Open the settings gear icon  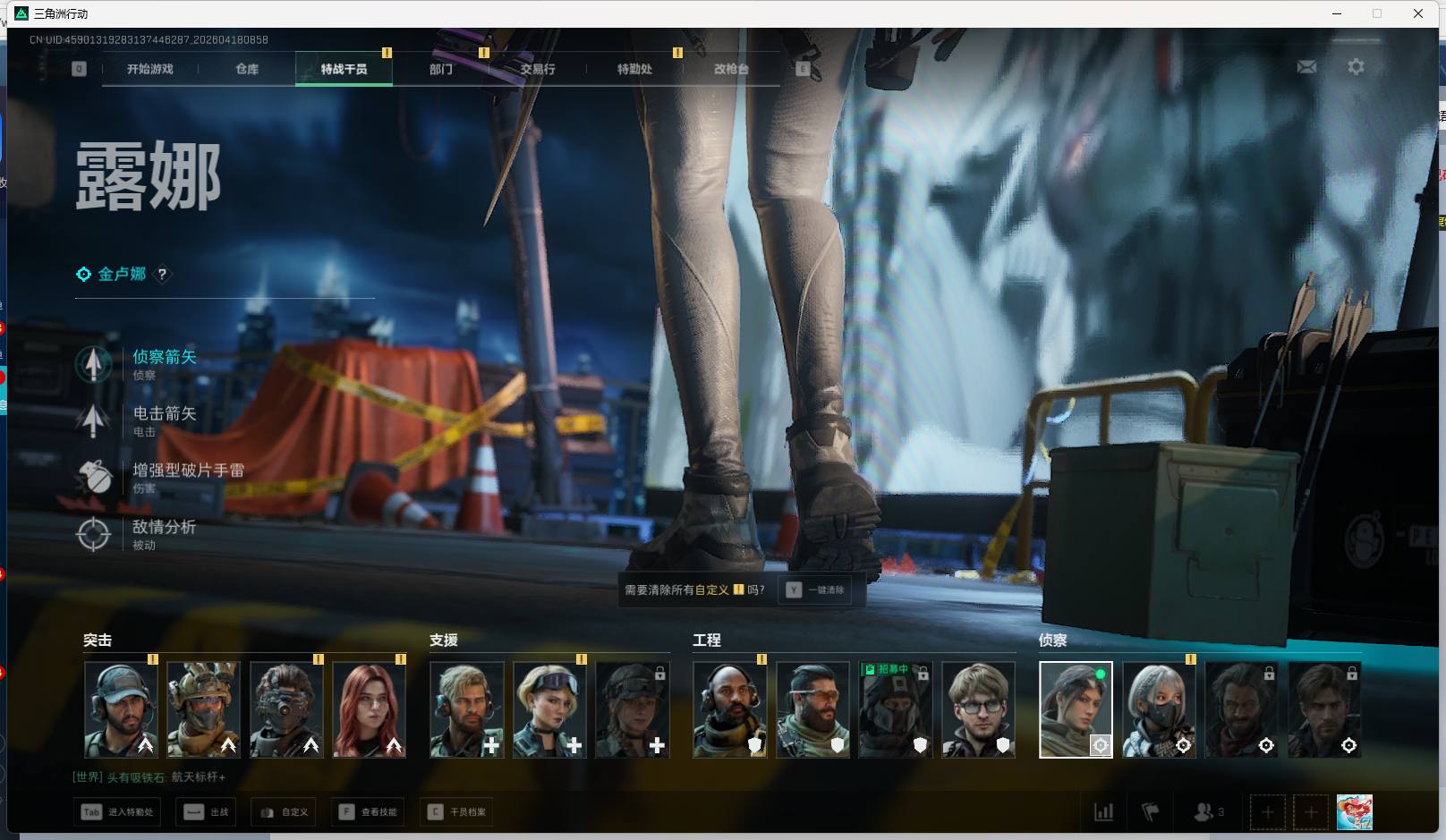coord(1356,67)
